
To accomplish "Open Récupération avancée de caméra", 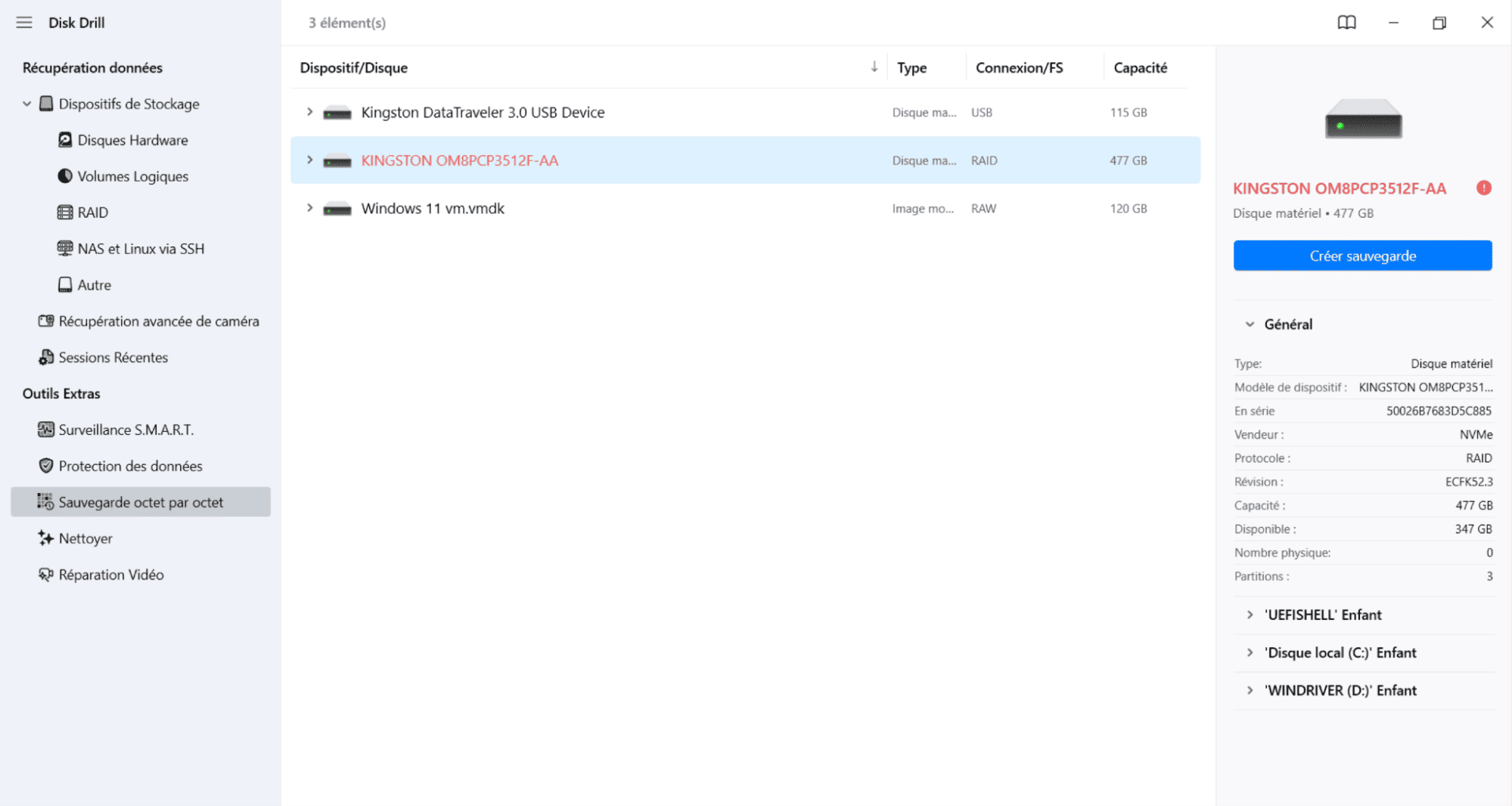I will point(159,321).
